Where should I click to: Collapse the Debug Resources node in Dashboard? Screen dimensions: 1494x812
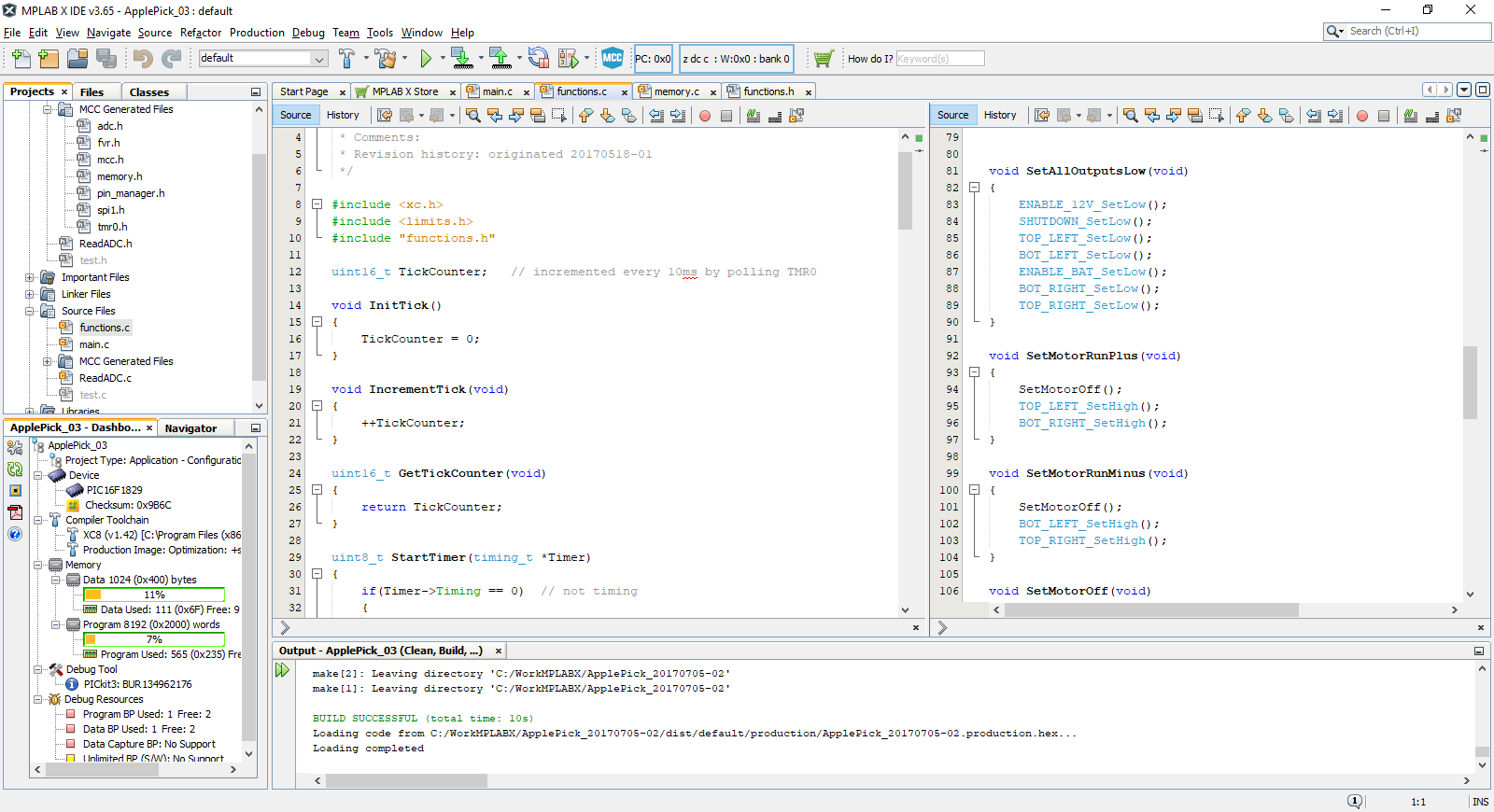[x=38, y=699]
